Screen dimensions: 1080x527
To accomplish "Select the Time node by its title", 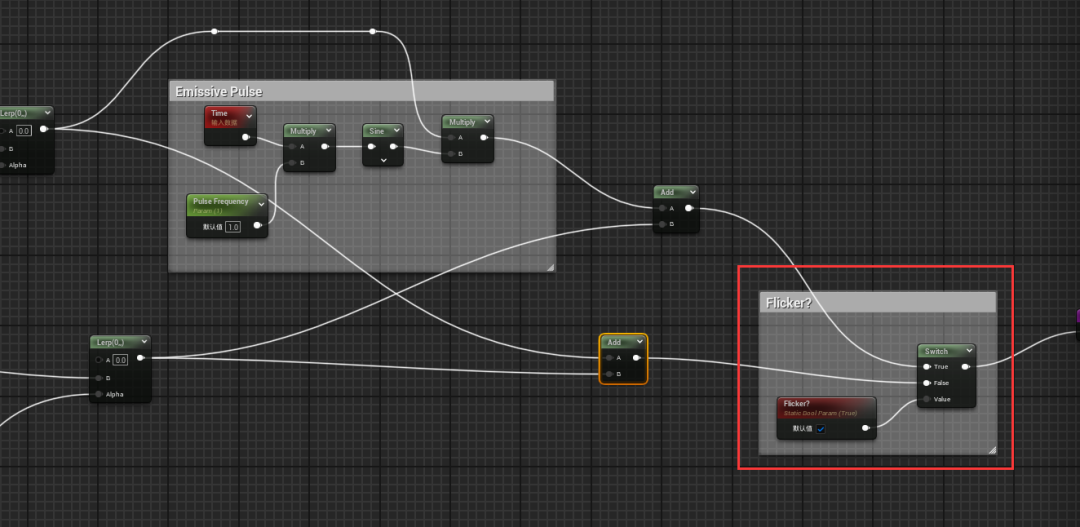I will pyautogui.click(x=219, y=113).
